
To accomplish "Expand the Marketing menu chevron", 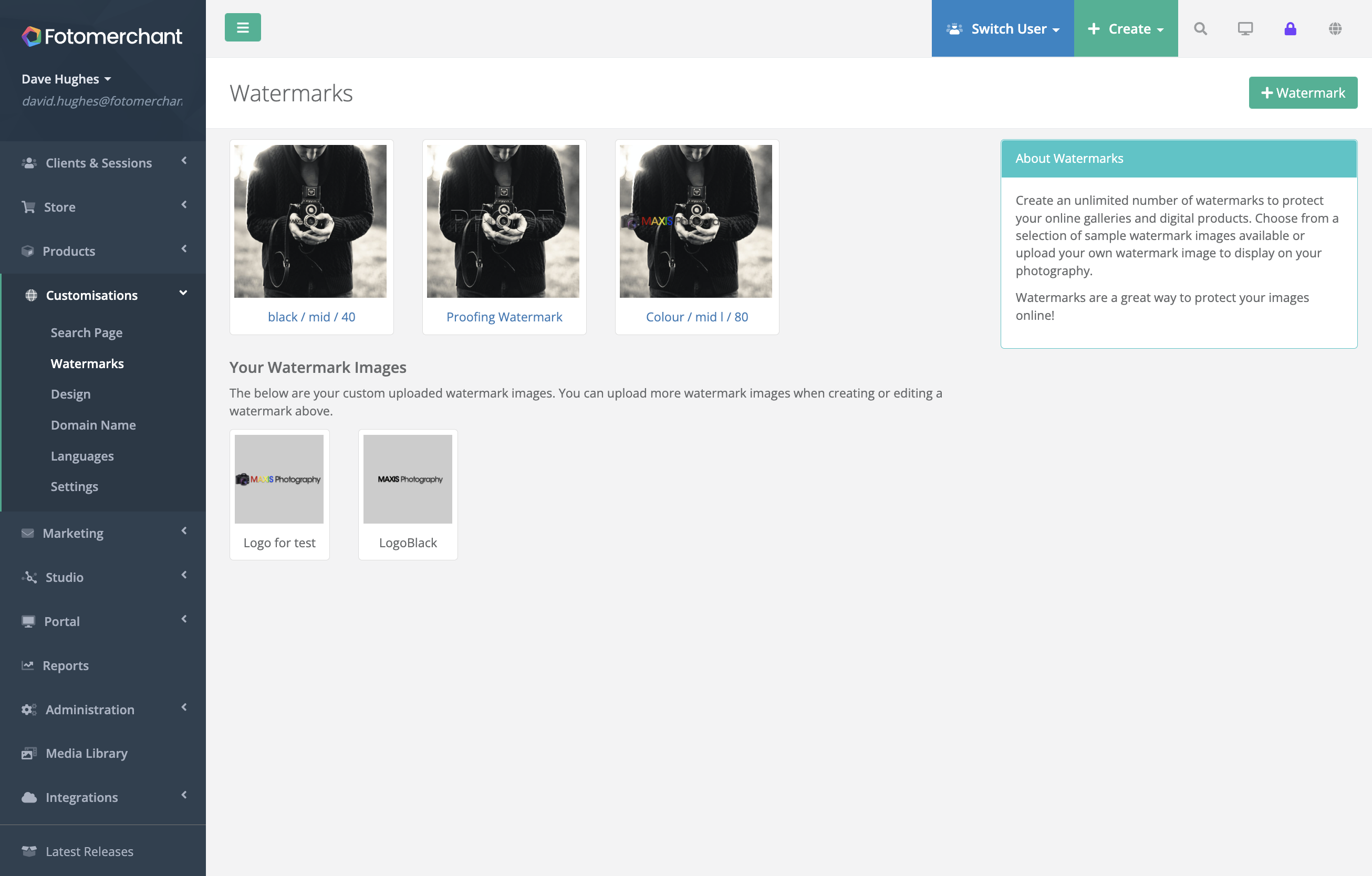I will click(184, 531).
